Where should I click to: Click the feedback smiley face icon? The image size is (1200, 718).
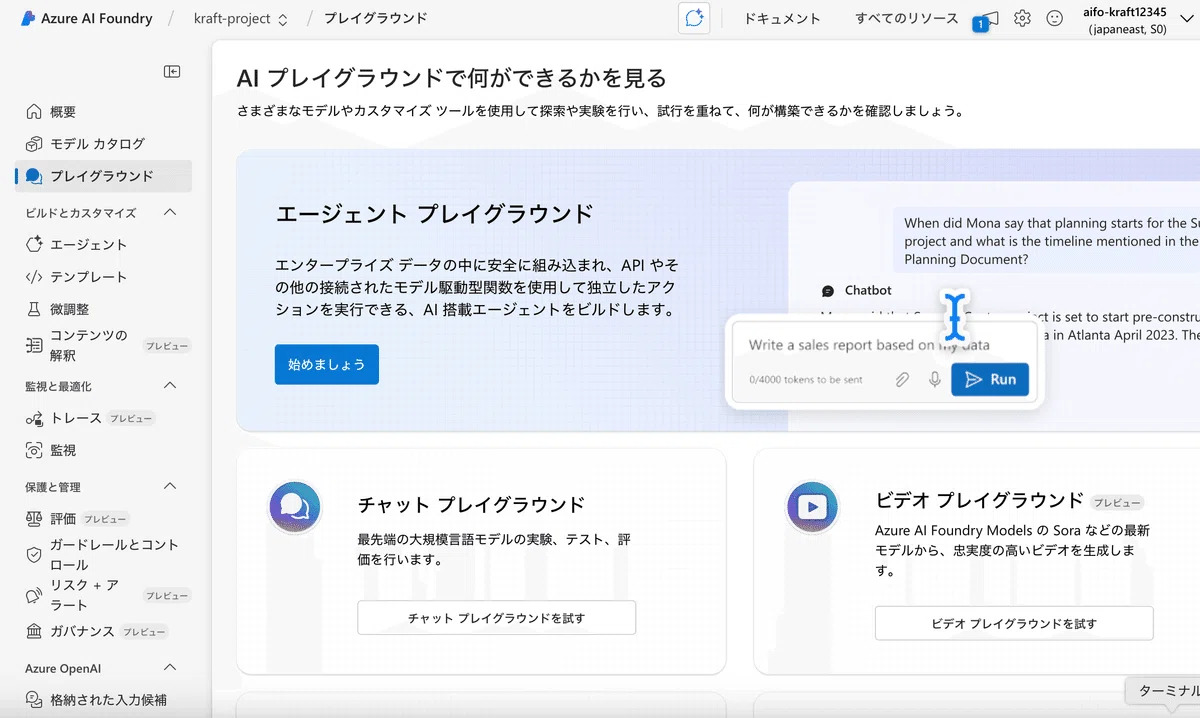click(1054, 18)
